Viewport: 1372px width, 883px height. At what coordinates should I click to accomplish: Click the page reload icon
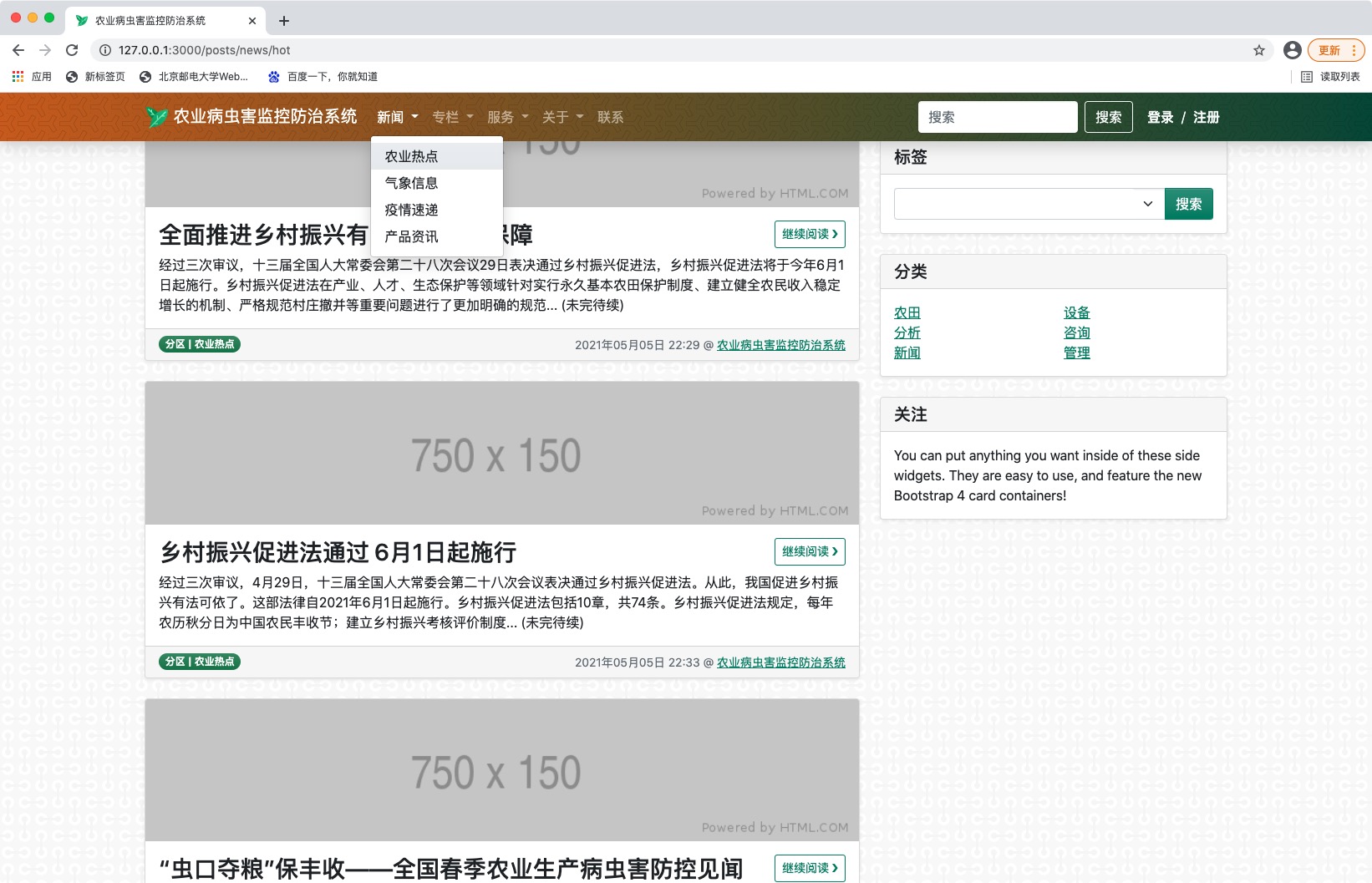[x=71, y=50]
